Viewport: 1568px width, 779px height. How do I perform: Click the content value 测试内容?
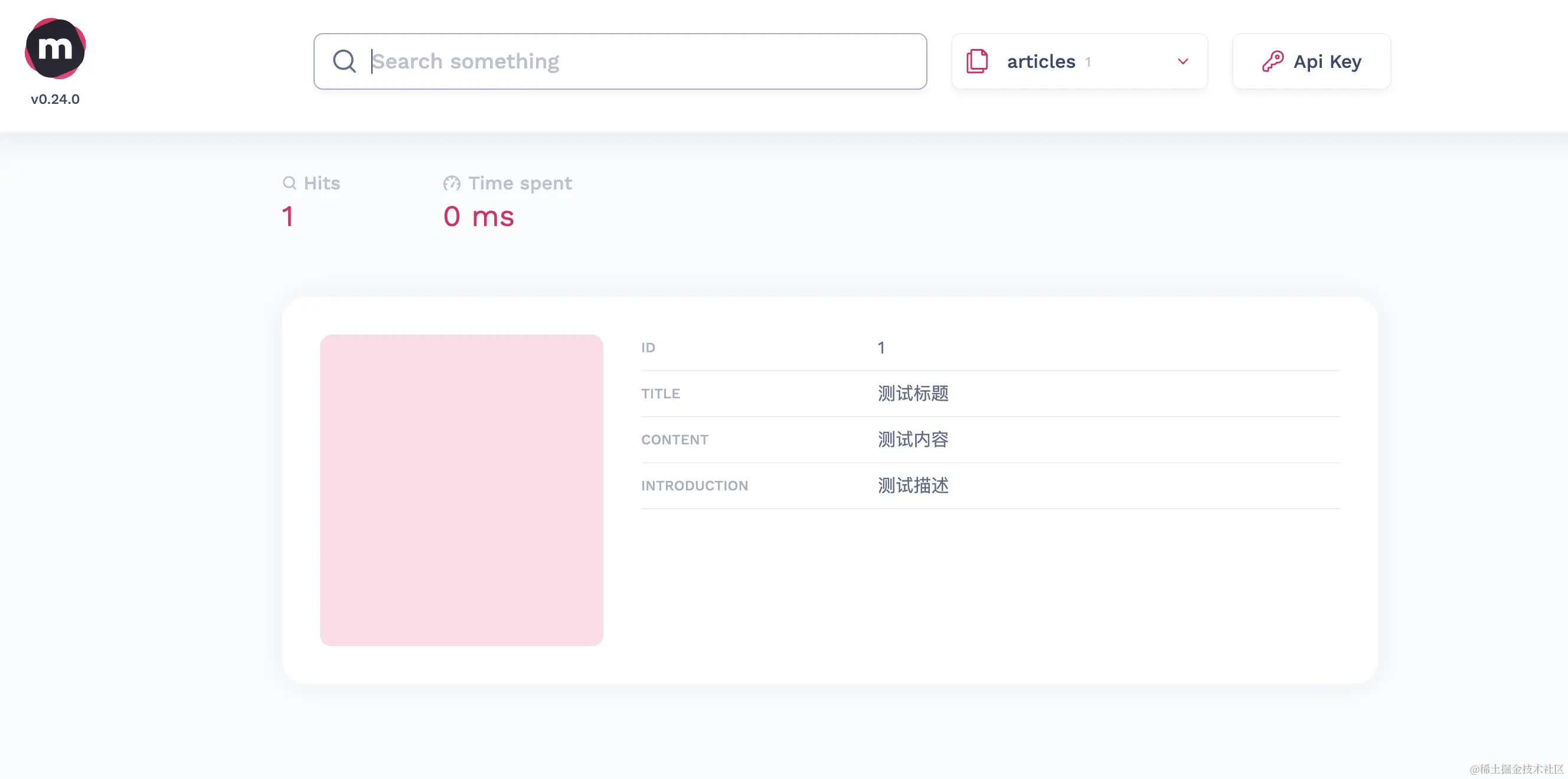913,440
